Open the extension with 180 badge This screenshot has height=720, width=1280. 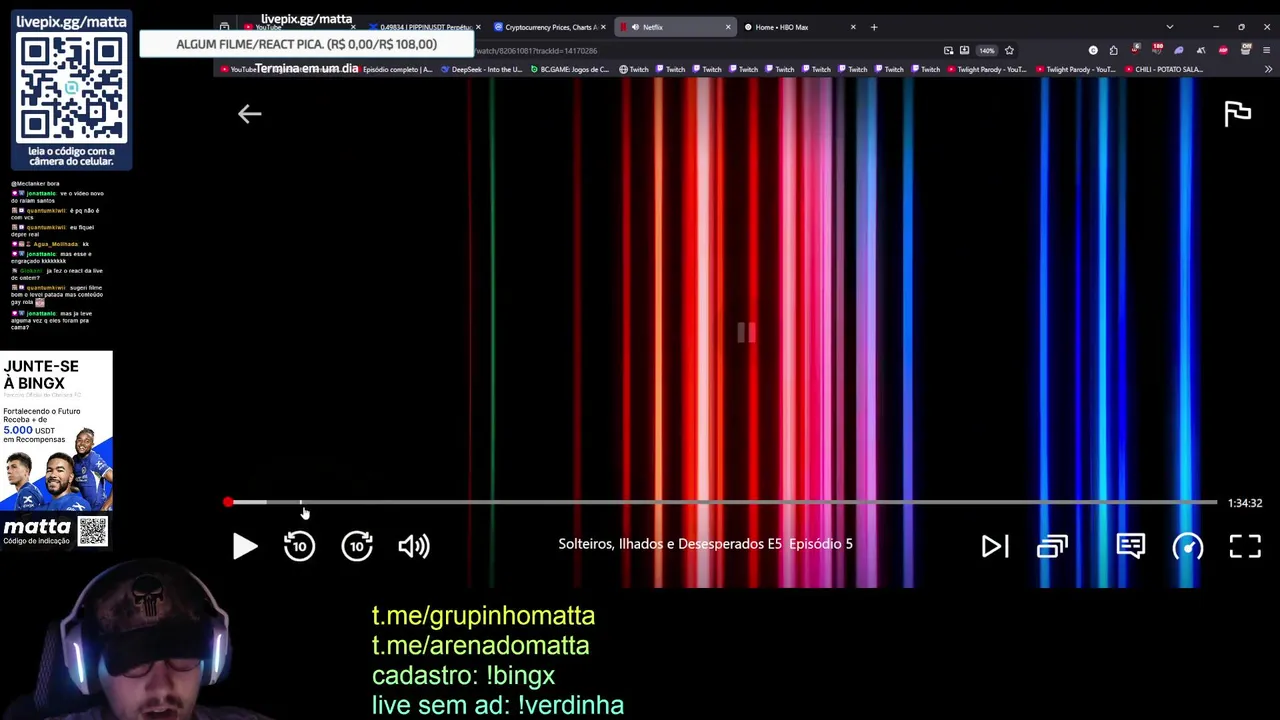[1157, 48]
